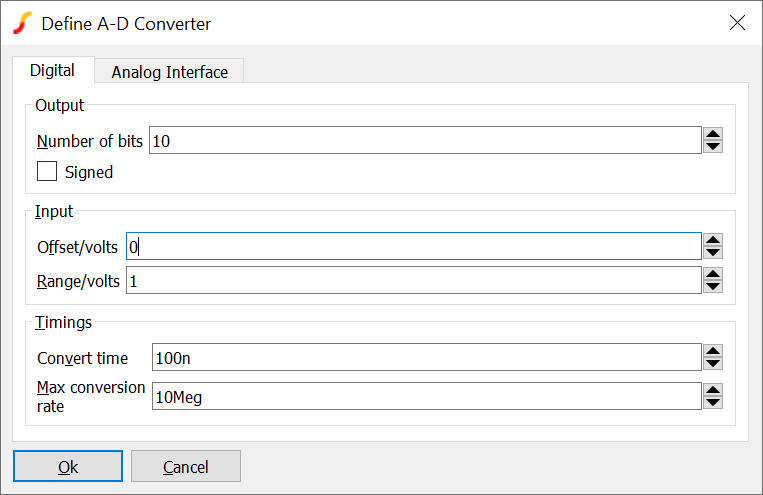Decrease the Number of bits value
763x495 pixels.
click(x=713, y=147)
